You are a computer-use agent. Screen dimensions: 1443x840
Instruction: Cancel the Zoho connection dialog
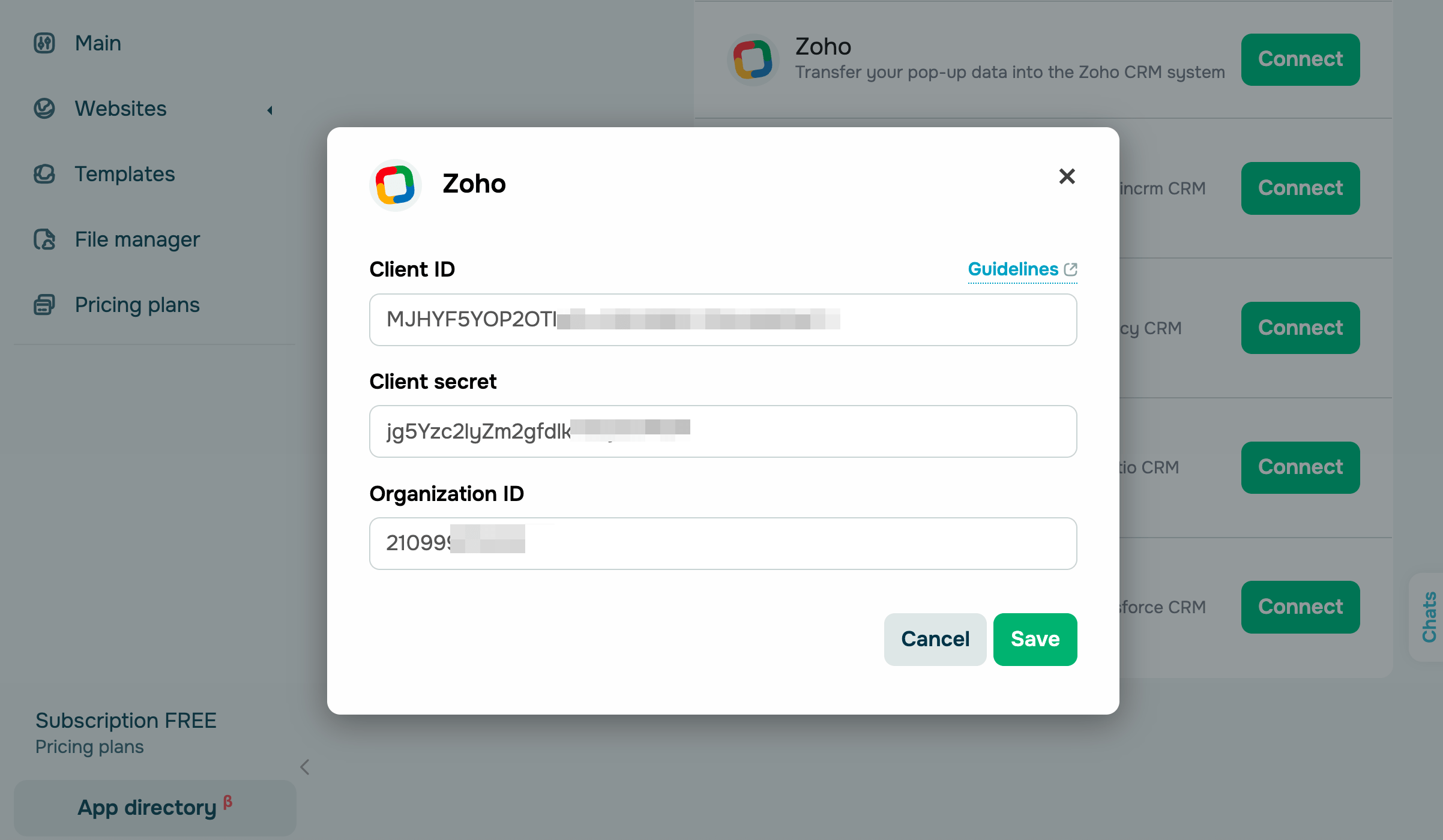point(935,639)
